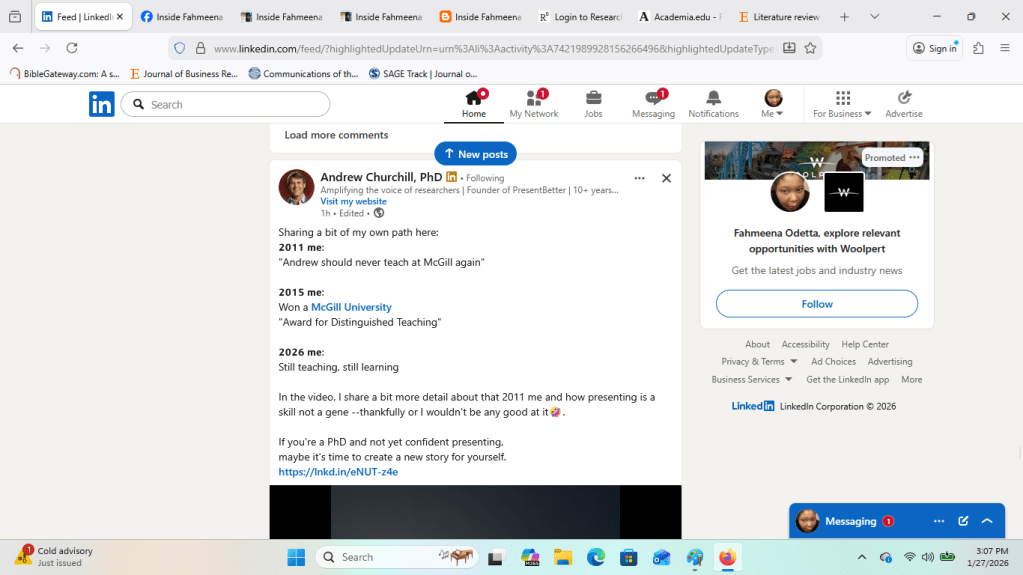
Task: Open the About footer link
Action: [x=757, y=344]
